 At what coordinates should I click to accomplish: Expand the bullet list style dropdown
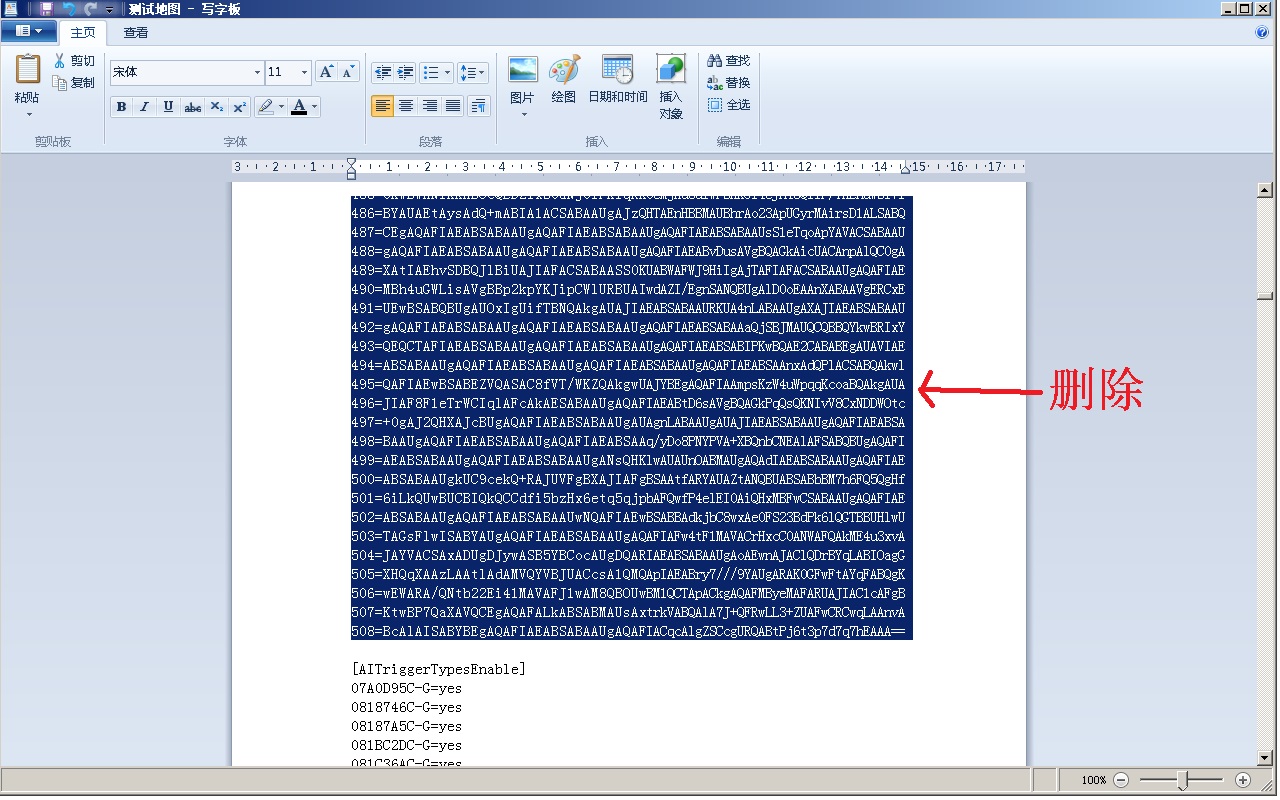point(447,72)
